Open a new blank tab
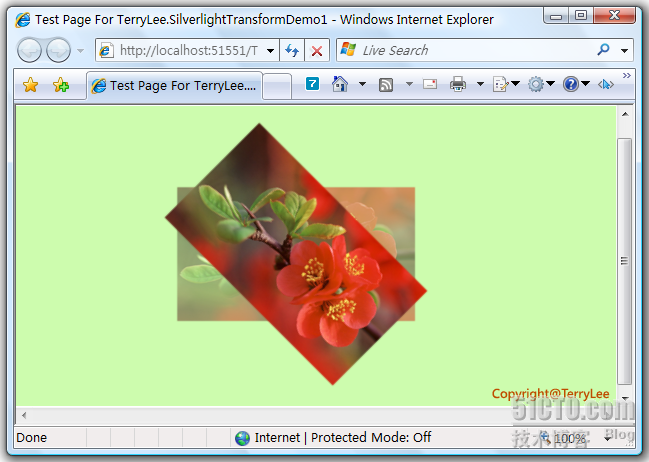Screen dimensions: 649x462 pyautogui.click(x=277, y=86)
